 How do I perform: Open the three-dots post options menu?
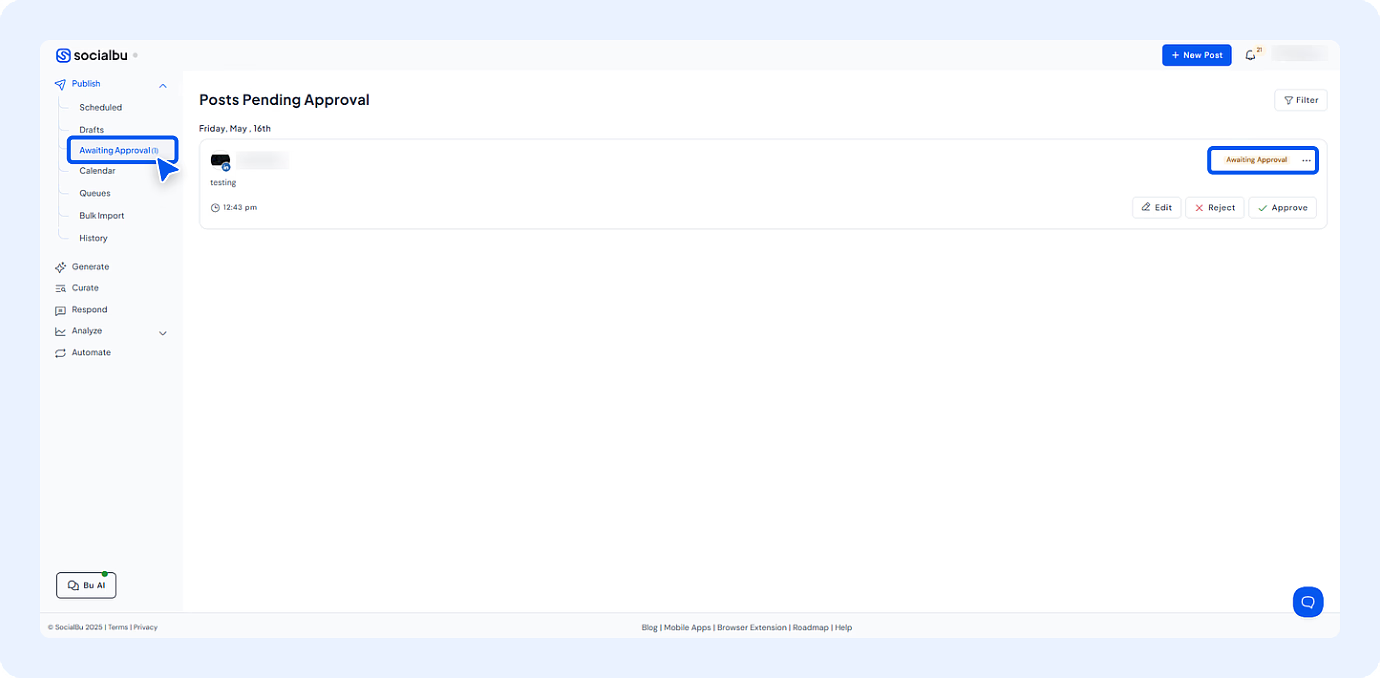point(1306,160)
